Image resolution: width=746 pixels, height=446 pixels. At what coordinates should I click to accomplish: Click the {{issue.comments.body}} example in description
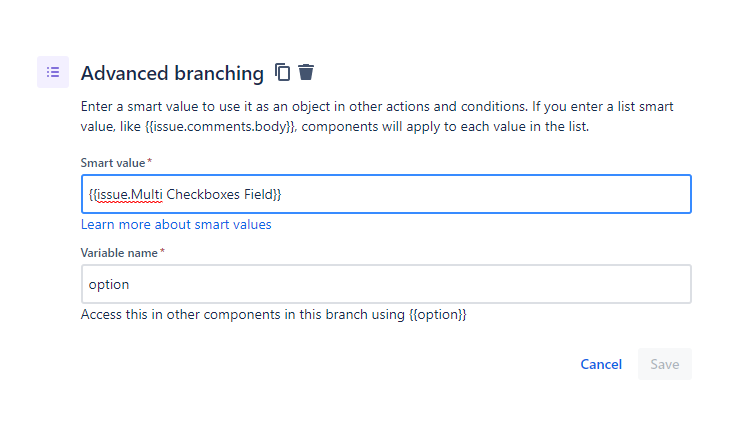(221, 127)
